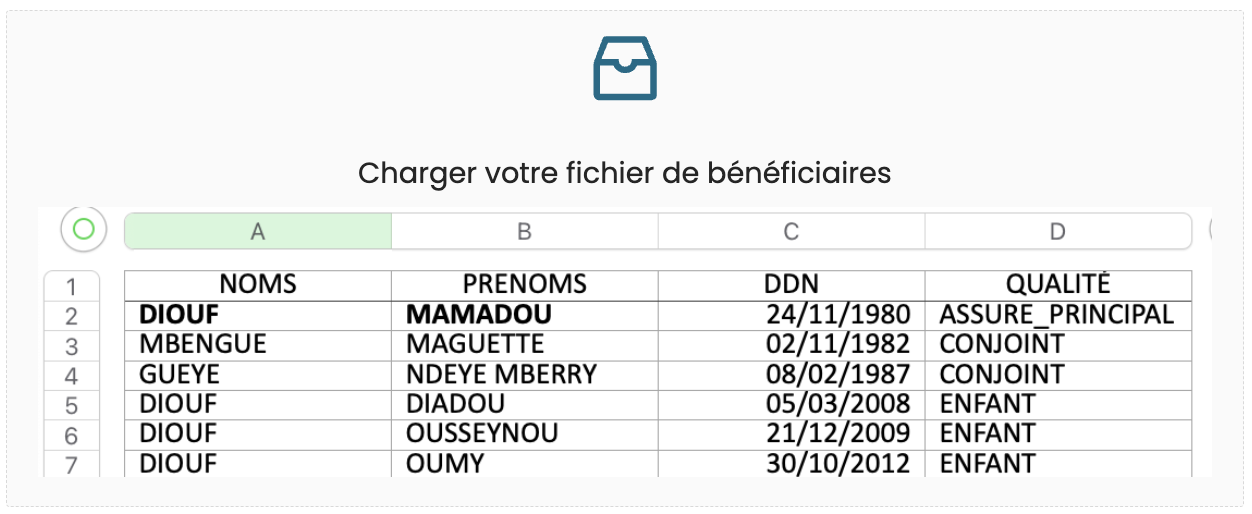Click the DDN header cell

click(x=791, y=284)
